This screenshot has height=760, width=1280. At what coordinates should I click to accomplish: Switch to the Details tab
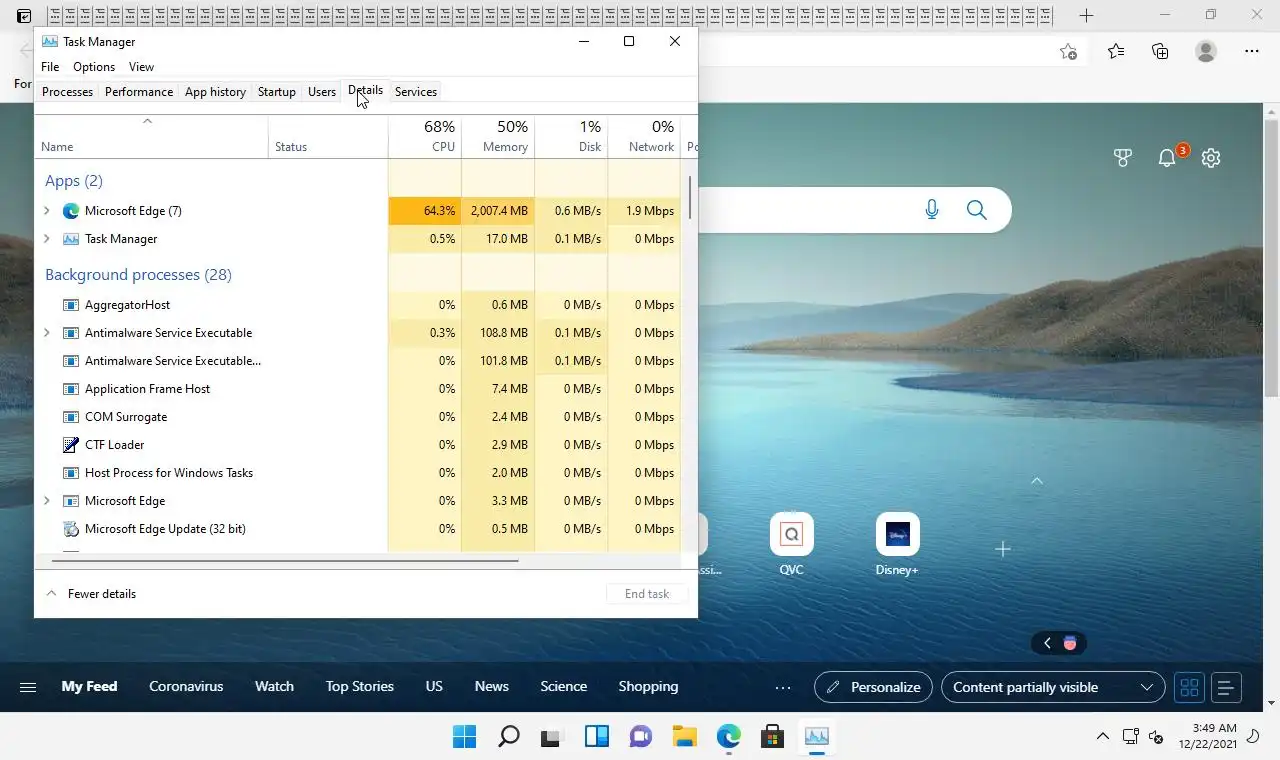tap(366, 91)
